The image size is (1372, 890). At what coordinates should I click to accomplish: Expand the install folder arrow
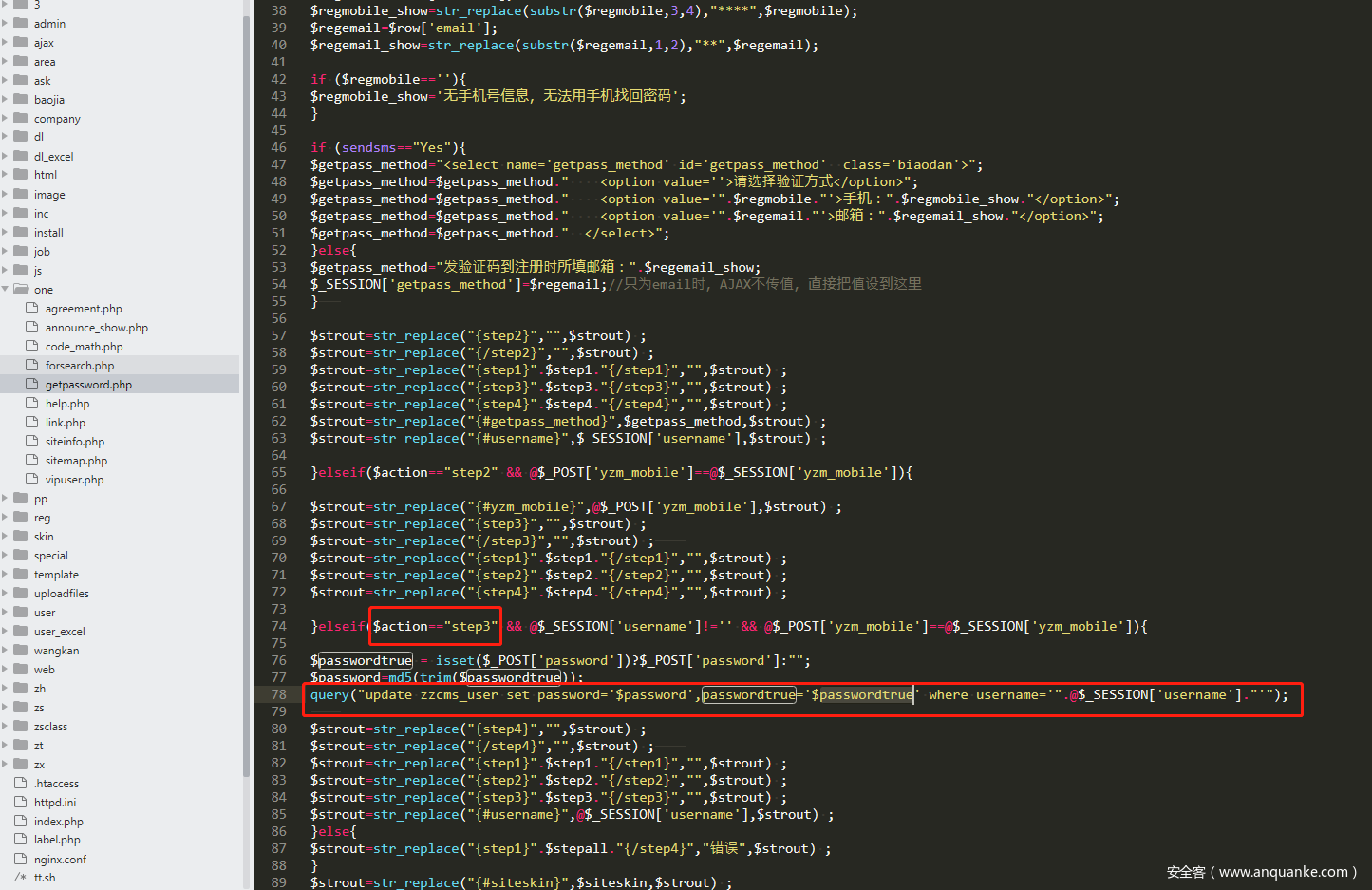6,233
